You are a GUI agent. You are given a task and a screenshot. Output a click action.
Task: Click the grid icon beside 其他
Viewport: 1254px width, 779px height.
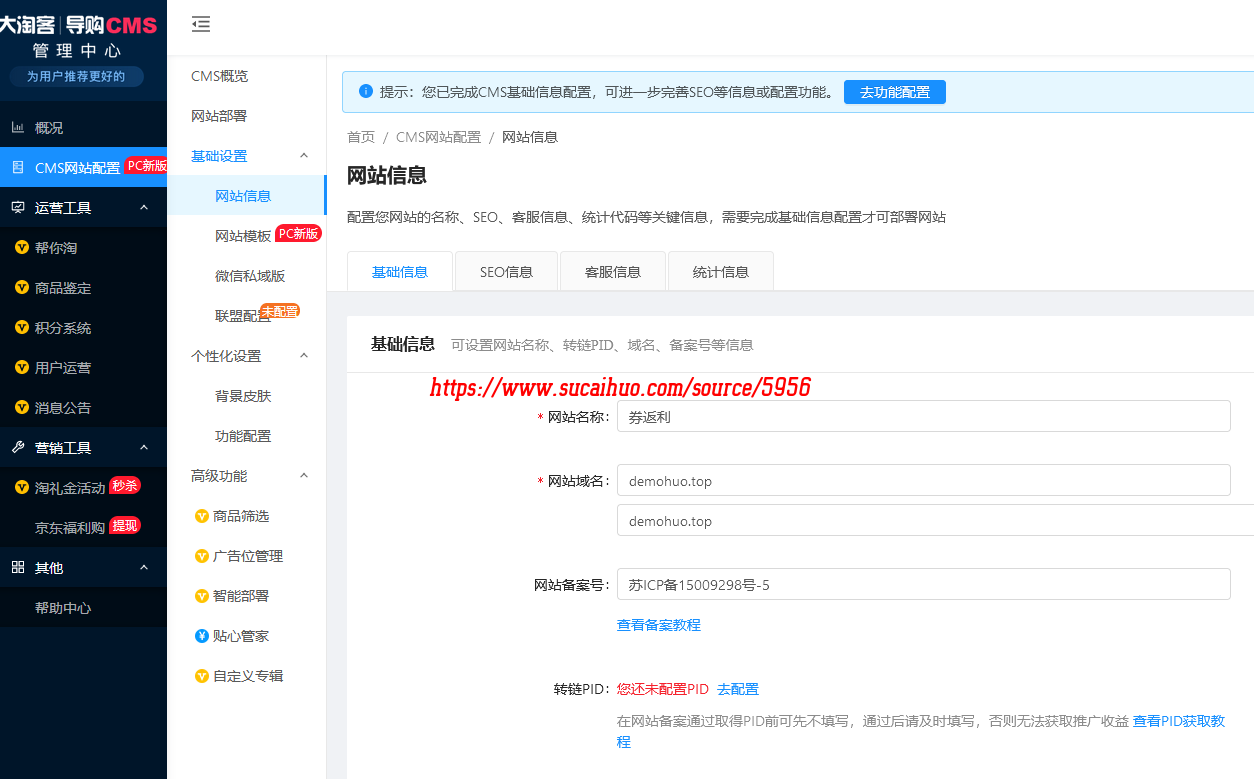[x=18, y=568]
